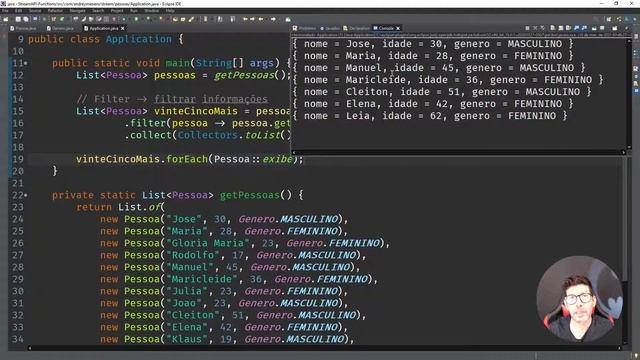This screenshot has height=360, width=640.
Task: Open the Project menu
Action: click(x=117, y=11)
